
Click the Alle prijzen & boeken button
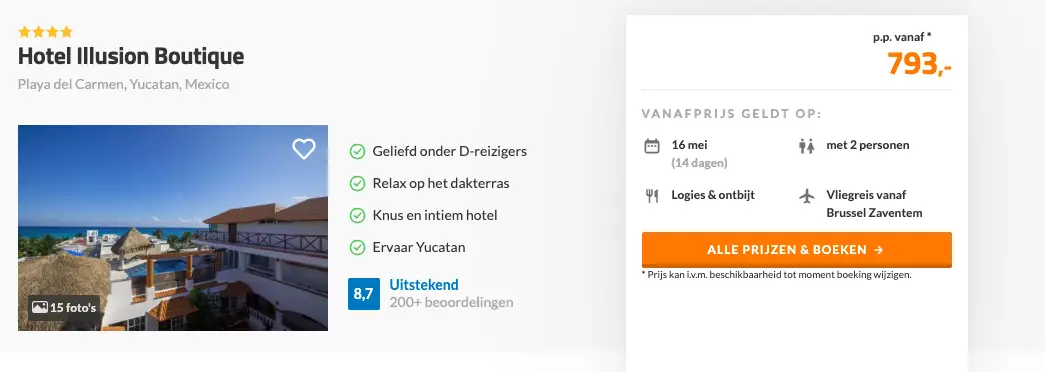[x=796, y=250]
